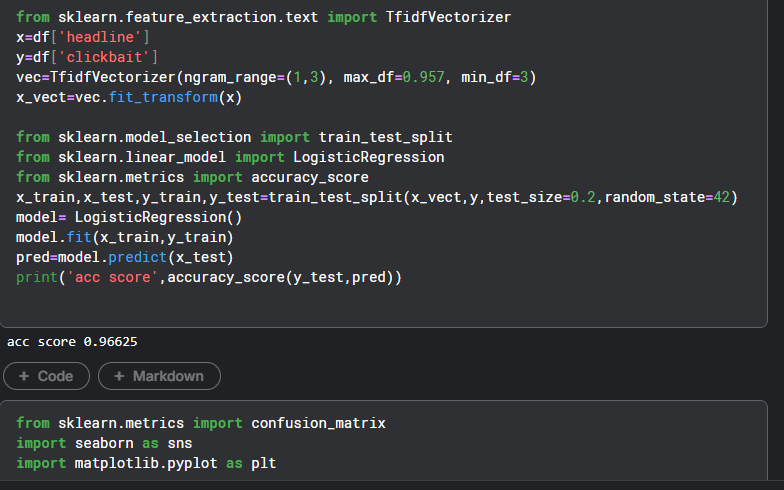Click the vec=TfidfVectorizer(ngram_range...) line
This screenshot has width=784, height=490.
[276, 77]
